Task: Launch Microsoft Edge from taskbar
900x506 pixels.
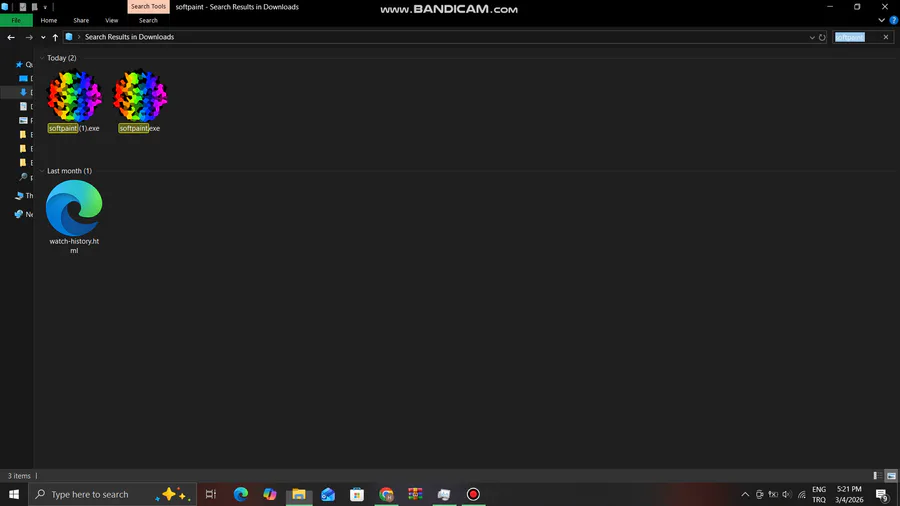Action: pyautogui.click(x=240, y=494)
